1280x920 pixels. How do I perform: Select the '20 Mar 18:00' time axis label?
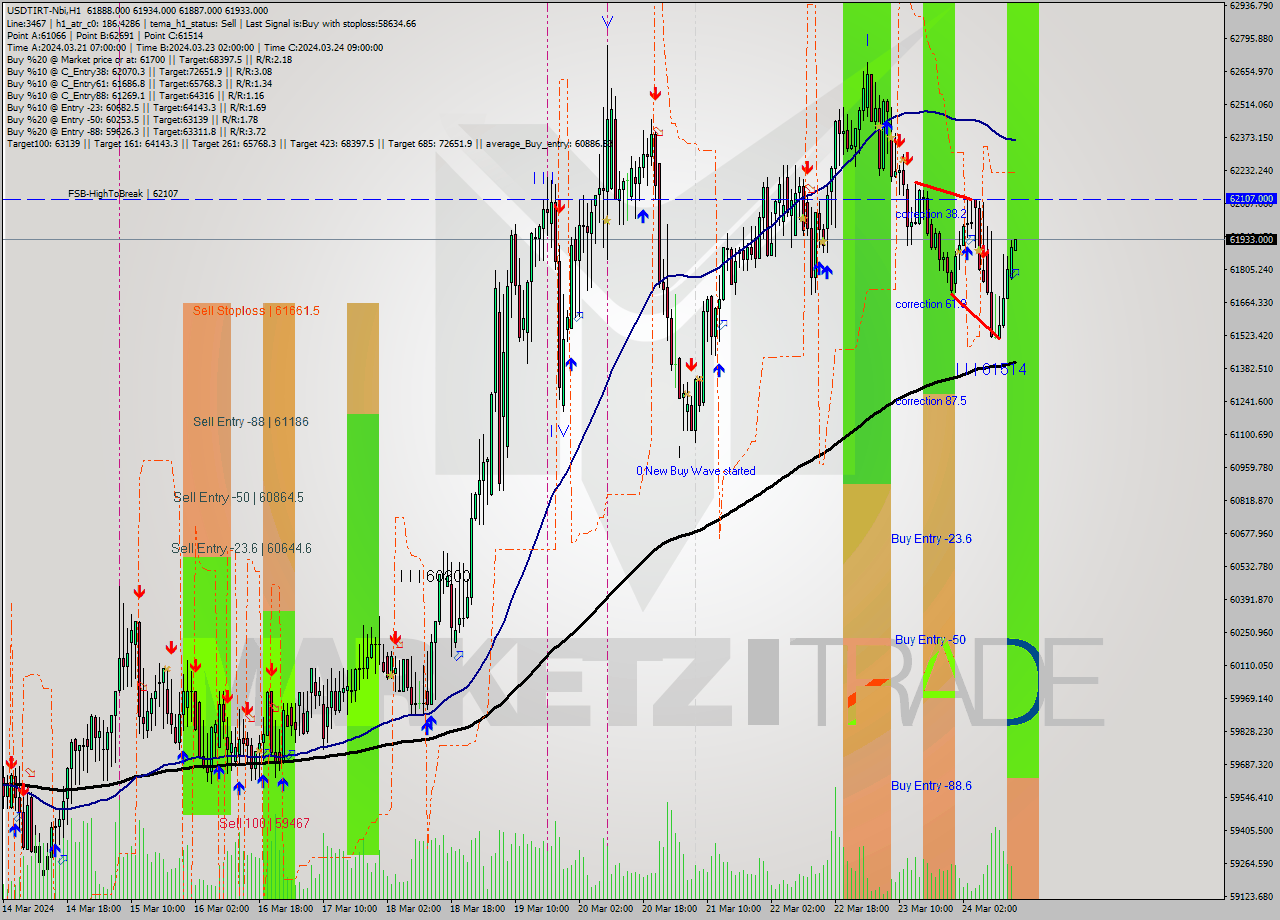[670, 909]
